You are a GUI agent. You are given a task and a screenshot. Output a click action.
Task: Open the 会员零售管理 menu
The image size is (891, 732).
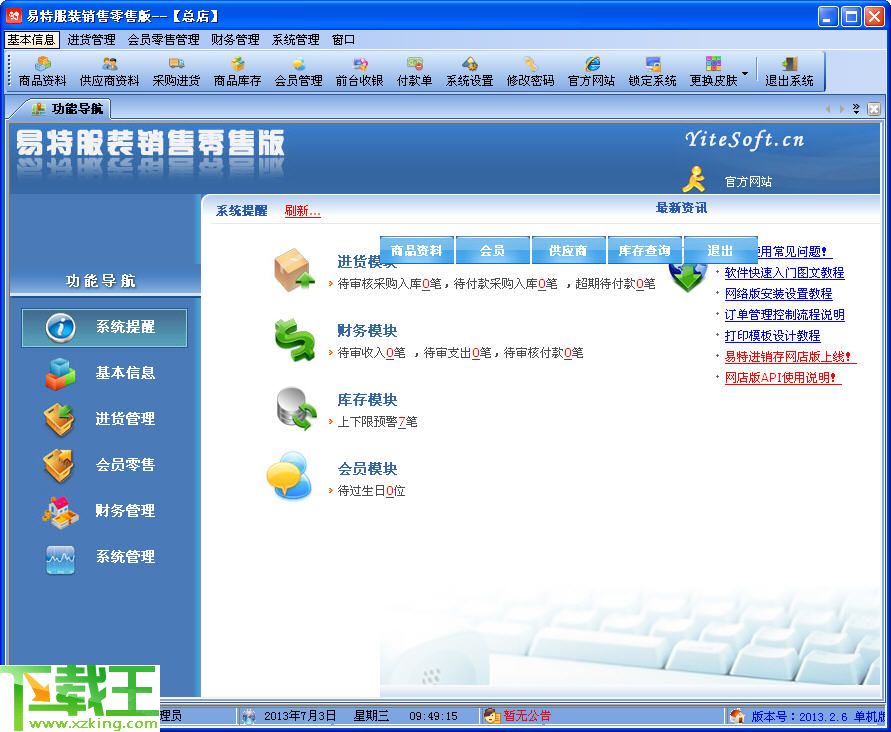163,40
